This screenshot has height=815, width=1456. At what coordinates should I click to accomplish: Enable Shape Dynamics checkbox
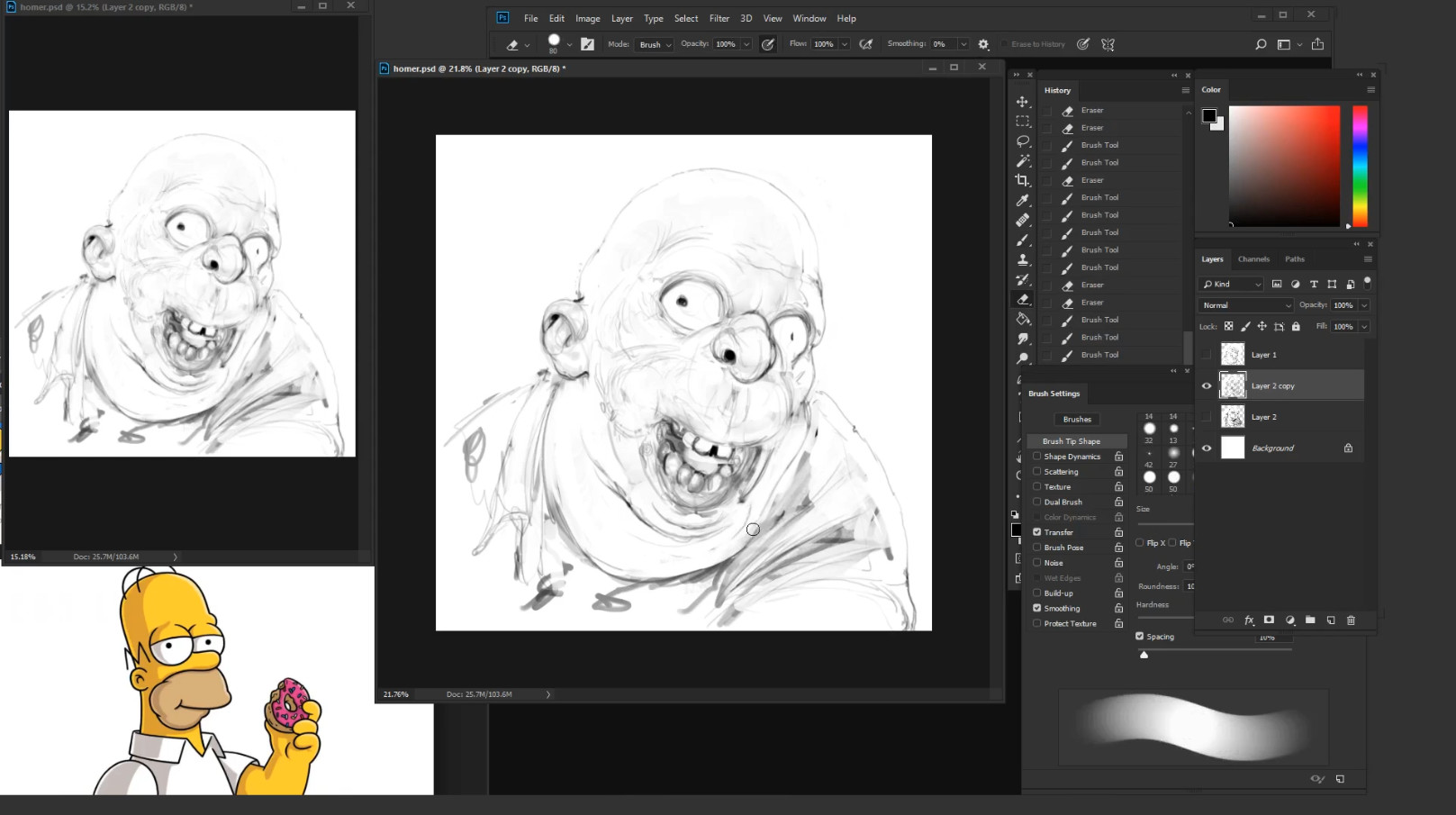click(x=1037, y=457)
